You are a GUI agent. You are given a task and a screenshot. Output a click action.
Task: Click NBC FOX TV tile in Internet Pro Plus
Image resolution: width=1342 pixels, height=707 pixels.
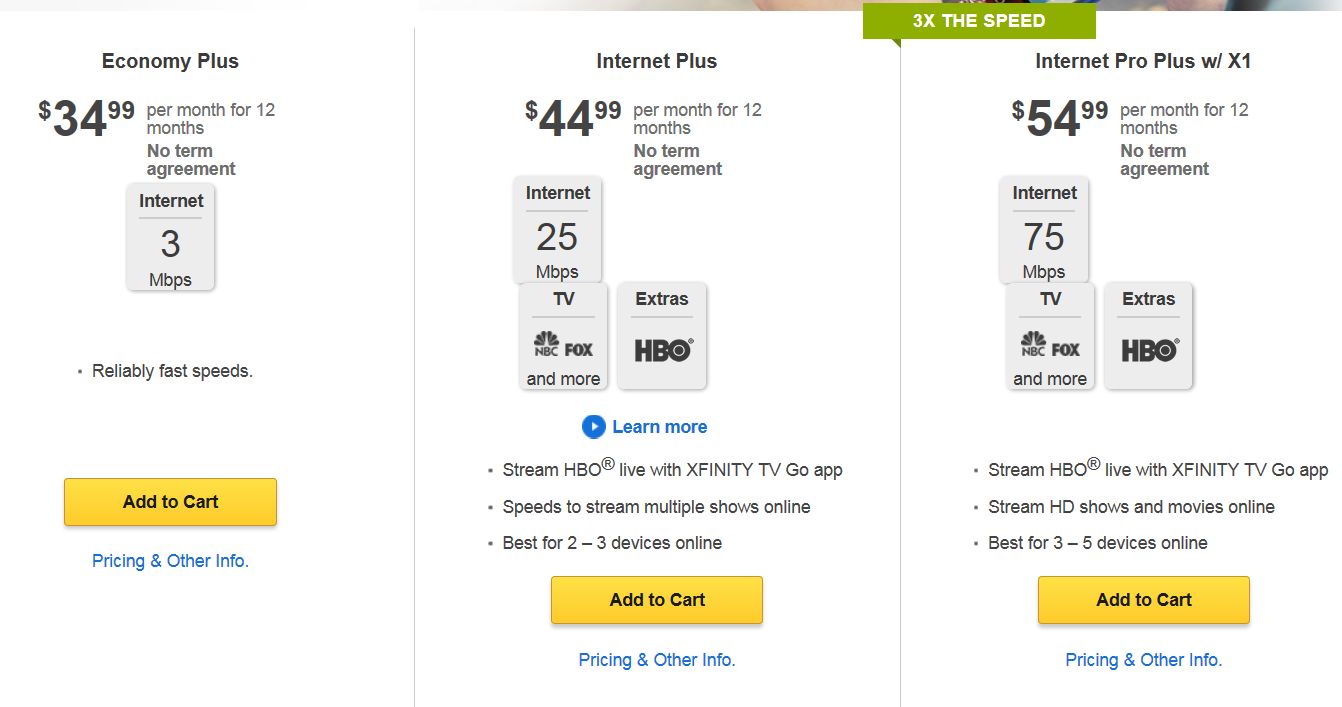tap(1050, 336)
